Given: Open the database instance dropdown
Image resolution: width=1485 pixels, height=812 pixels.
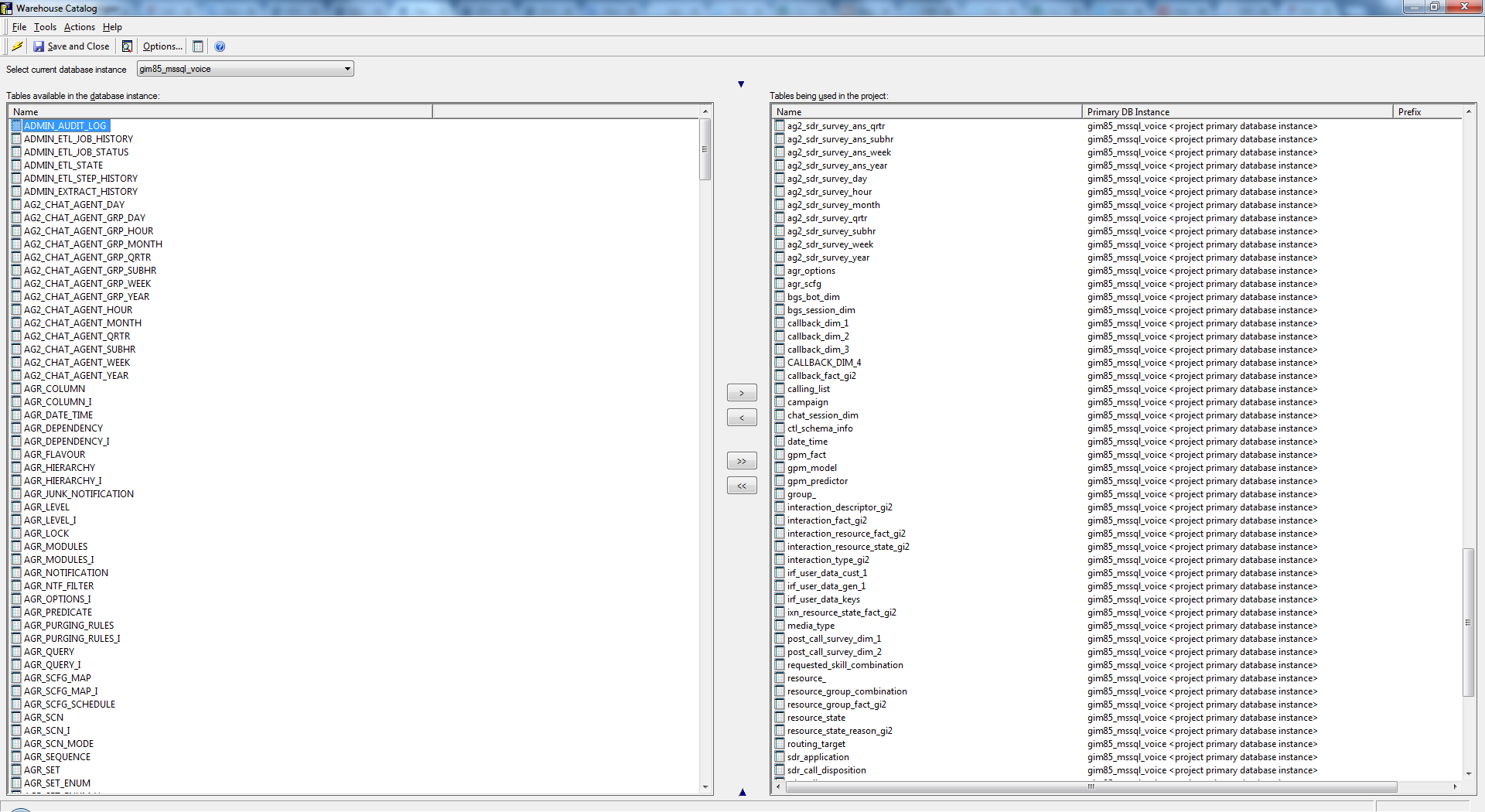Looking at the screenshot, I should [347, 69].
